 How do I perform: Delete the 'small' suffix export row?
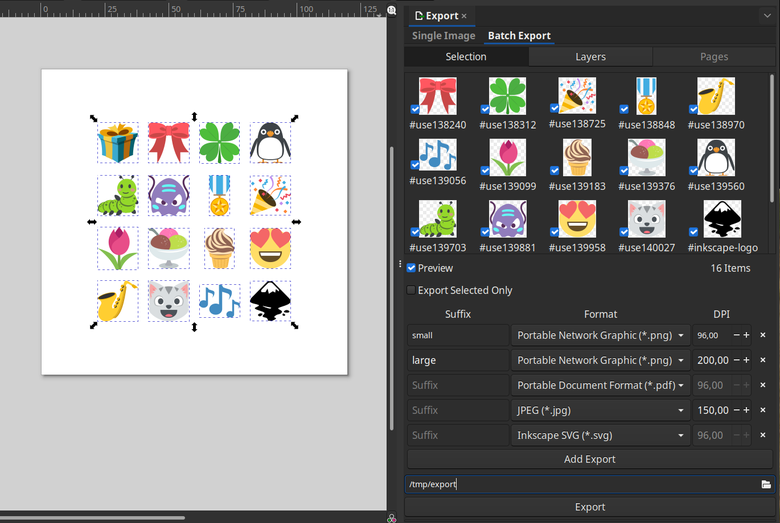[763, 335]
